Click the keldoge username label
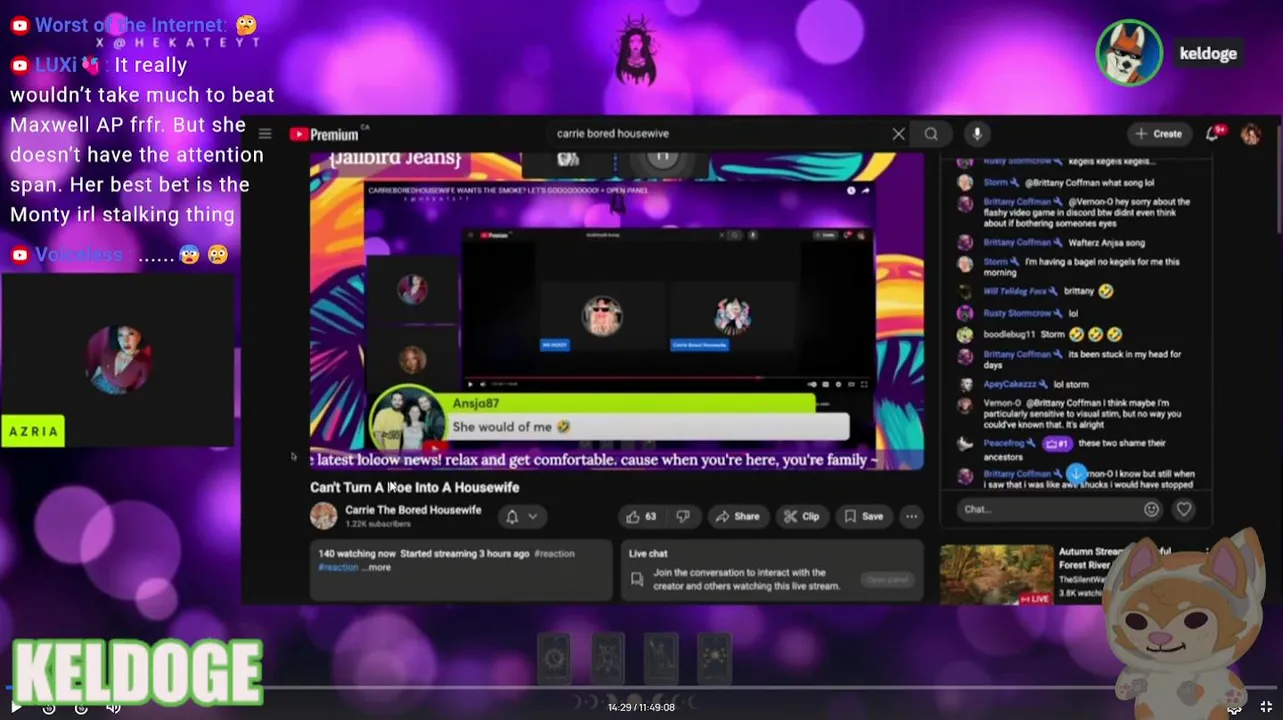Viewport: 1283px width, 720px height. coord(1207,54)
